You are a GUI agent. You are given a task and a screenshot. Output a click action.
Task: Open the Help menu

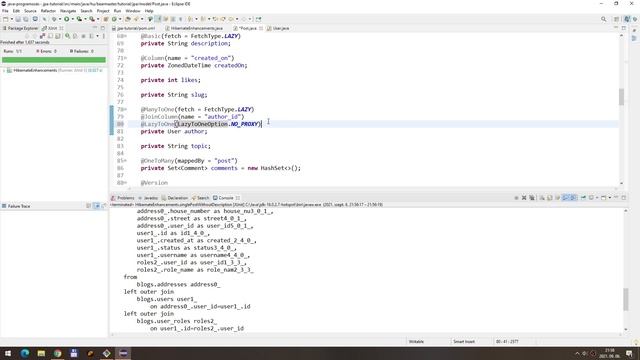[149, 11]
